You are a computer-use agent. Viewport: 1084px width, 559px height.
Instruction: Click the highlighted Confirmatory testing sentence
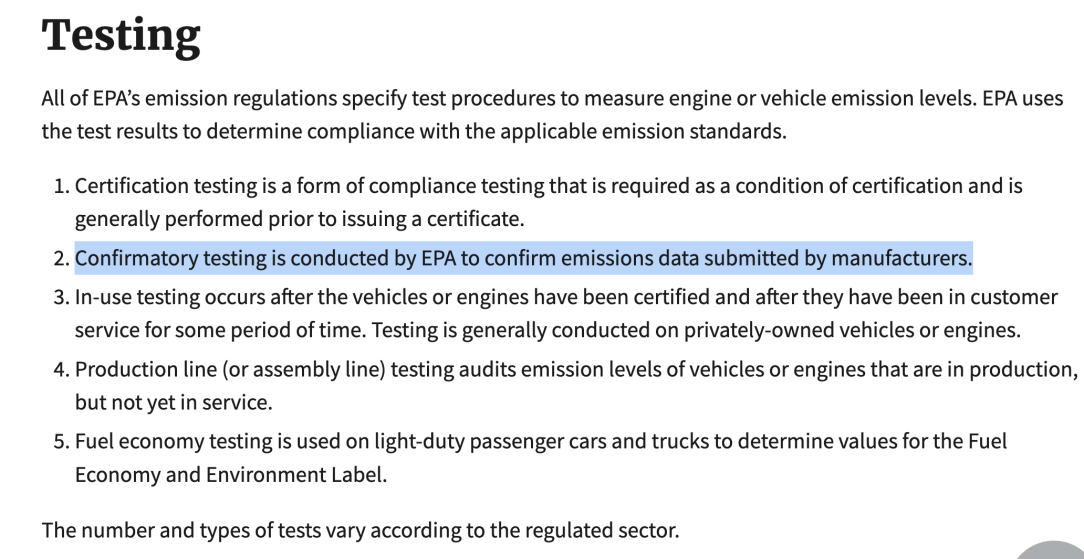point(523,258)
